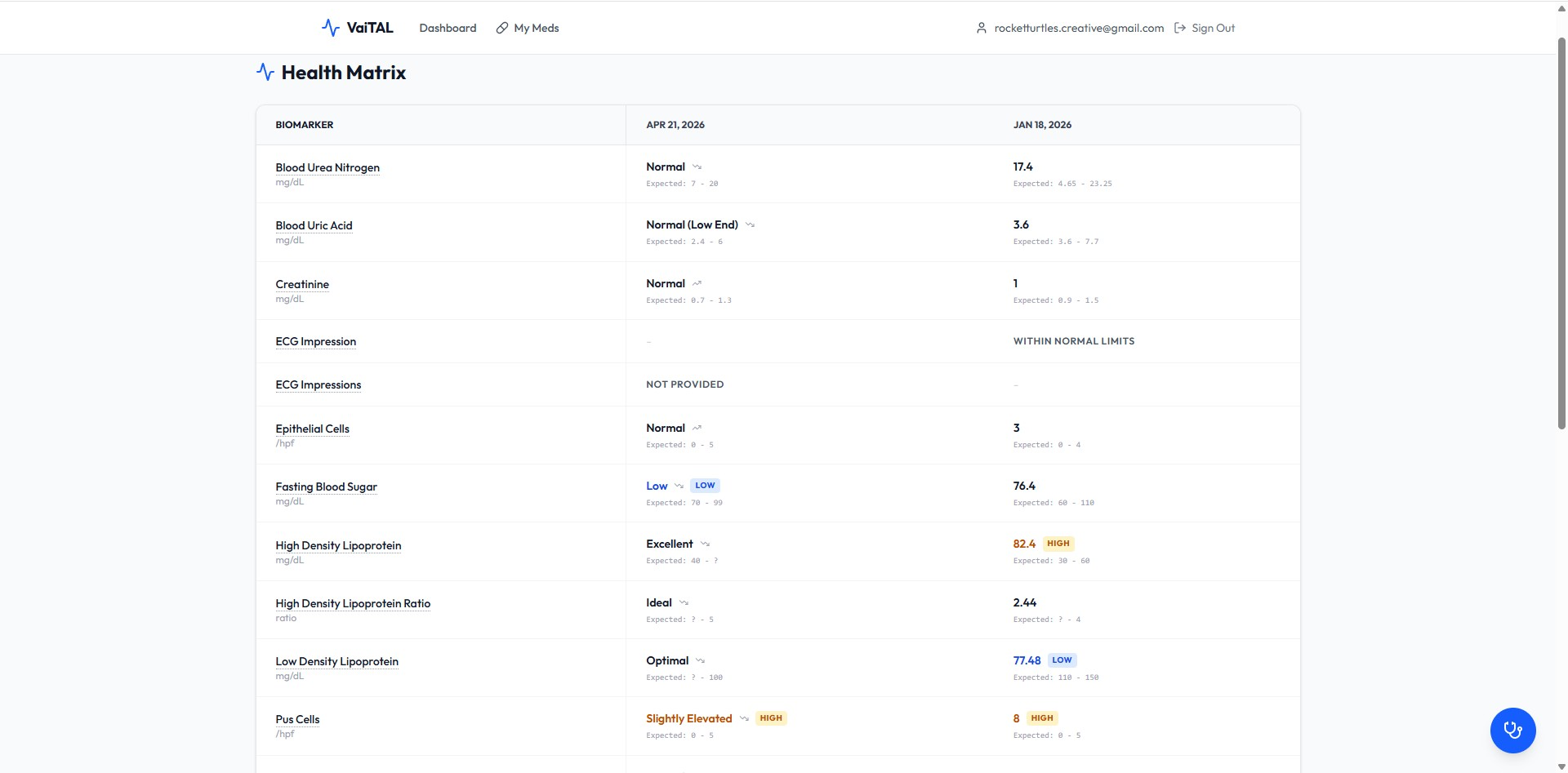This screenshot has height=773, width=1568.
Task: Click the LOW badge next to 77.48
Action: (x=1062, y=660)
